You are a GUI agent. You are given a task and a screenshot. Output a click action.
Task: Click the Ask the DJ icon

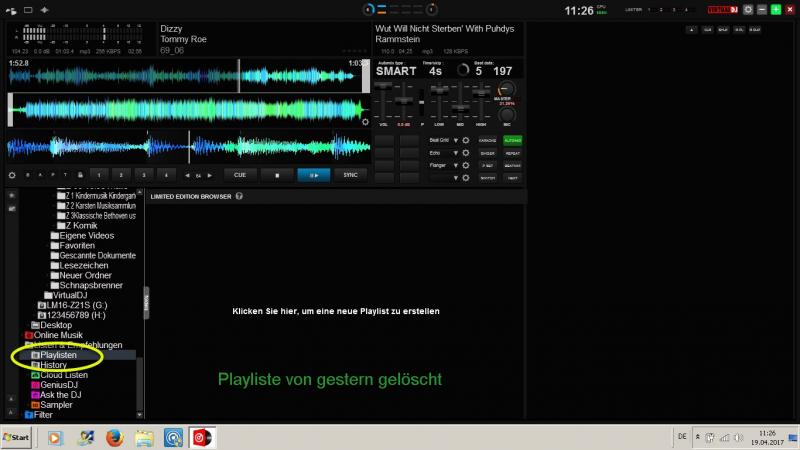click(35, 395)
